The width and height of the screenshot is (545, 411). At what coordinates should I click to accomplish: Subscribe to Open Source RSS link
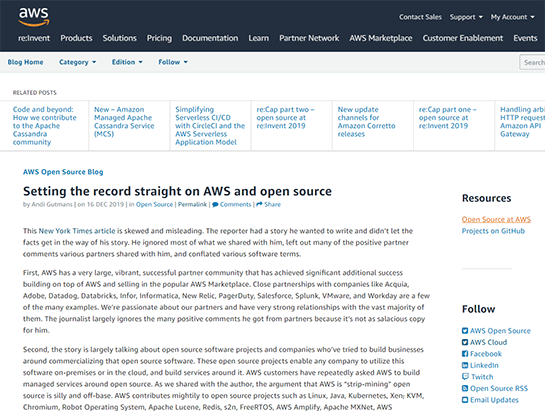tap(499, 388)
